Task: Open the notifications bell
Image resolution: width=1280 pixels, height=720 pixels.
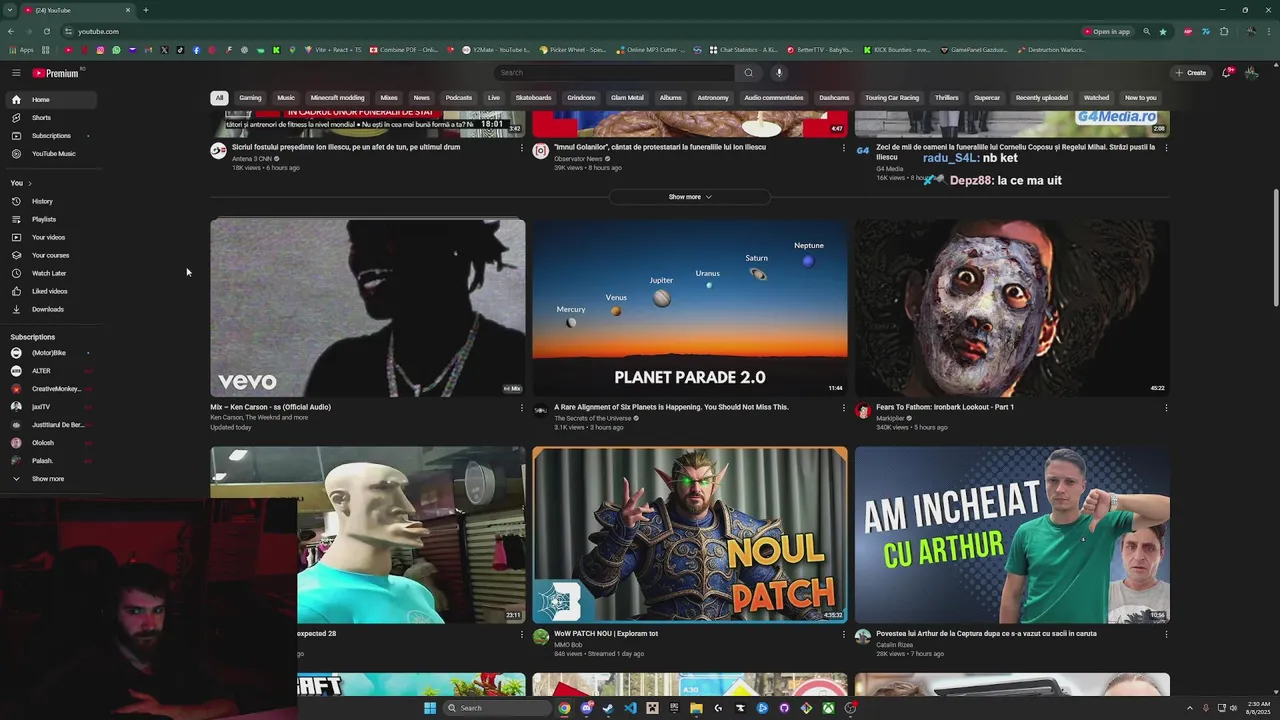Action: [x=1227, y=73]
